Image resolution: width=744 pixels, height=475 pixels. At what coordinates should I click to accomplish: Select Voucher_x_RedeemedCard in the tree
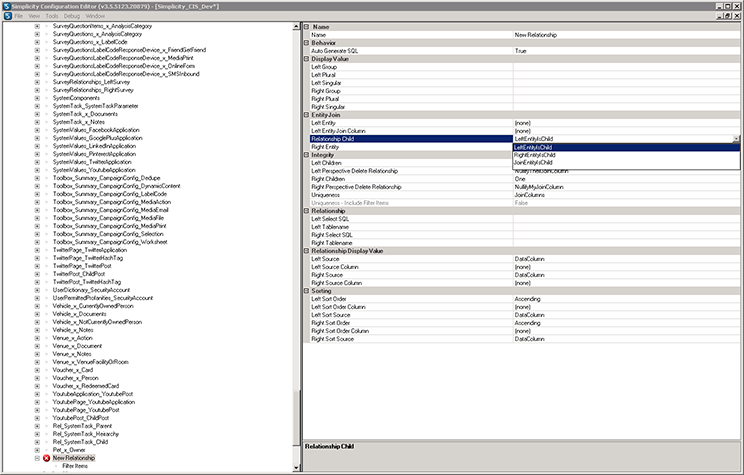tap(85, 386)
